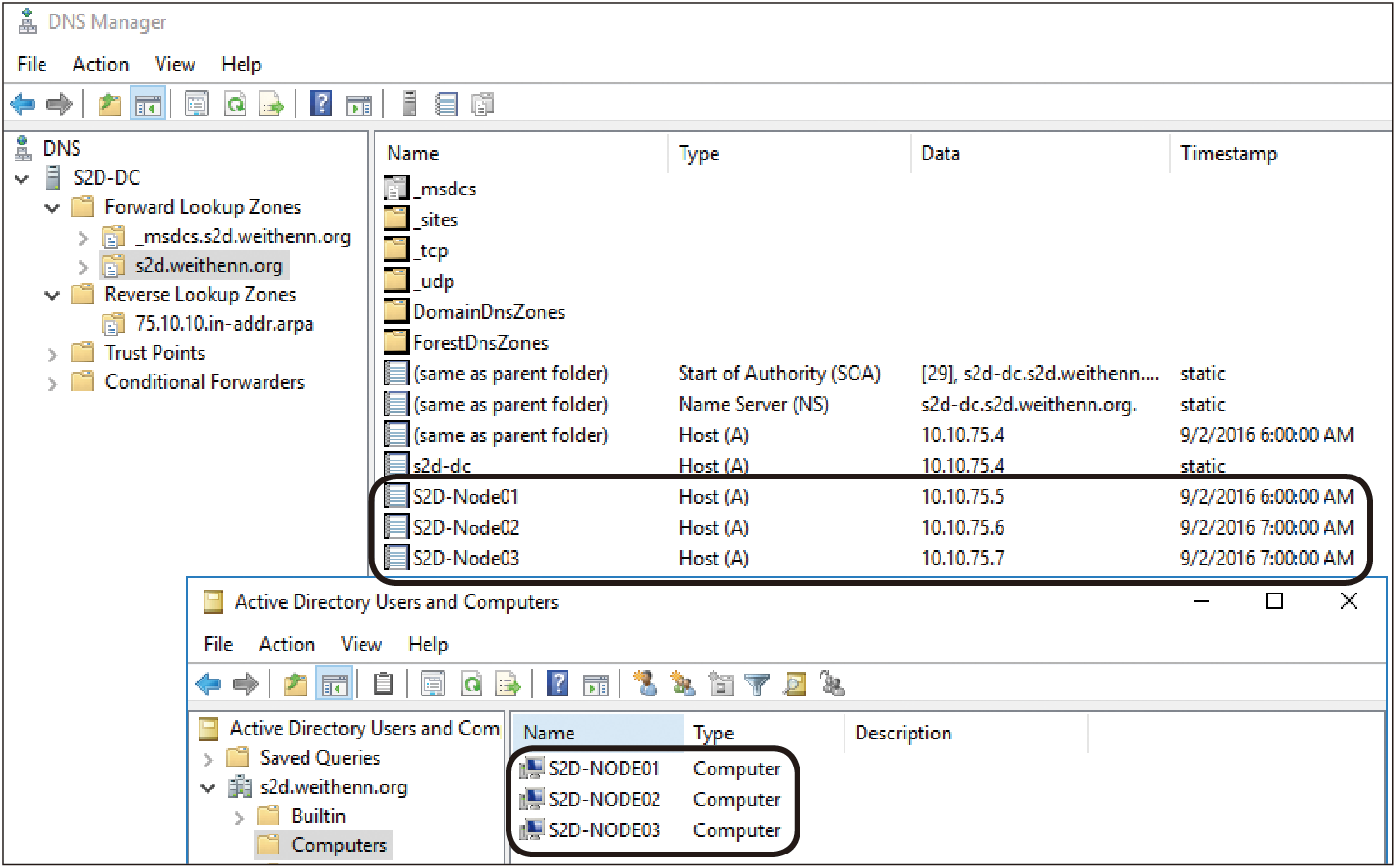Viewport: 1397px width, 868px height.
Task: Refresh the DNS Manager view
Action: [x=235, y=103]
